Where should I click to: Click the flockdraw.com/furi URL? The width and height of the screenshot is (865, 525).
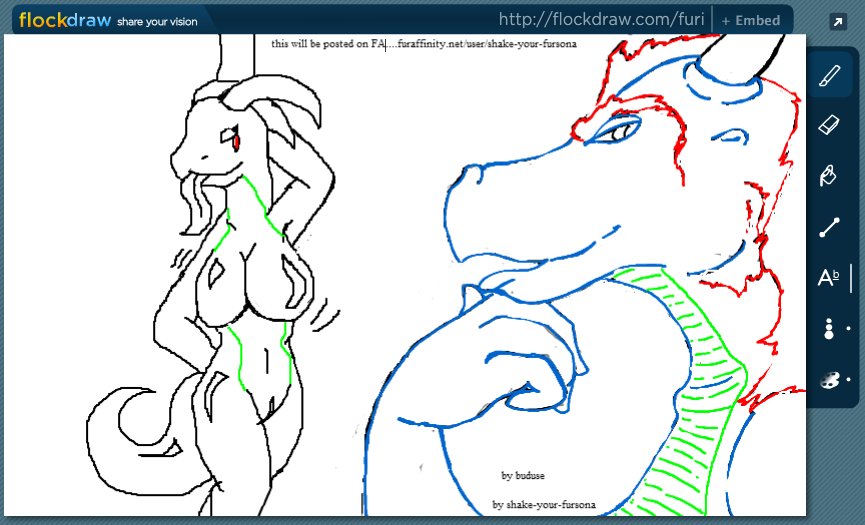point(601,20)
